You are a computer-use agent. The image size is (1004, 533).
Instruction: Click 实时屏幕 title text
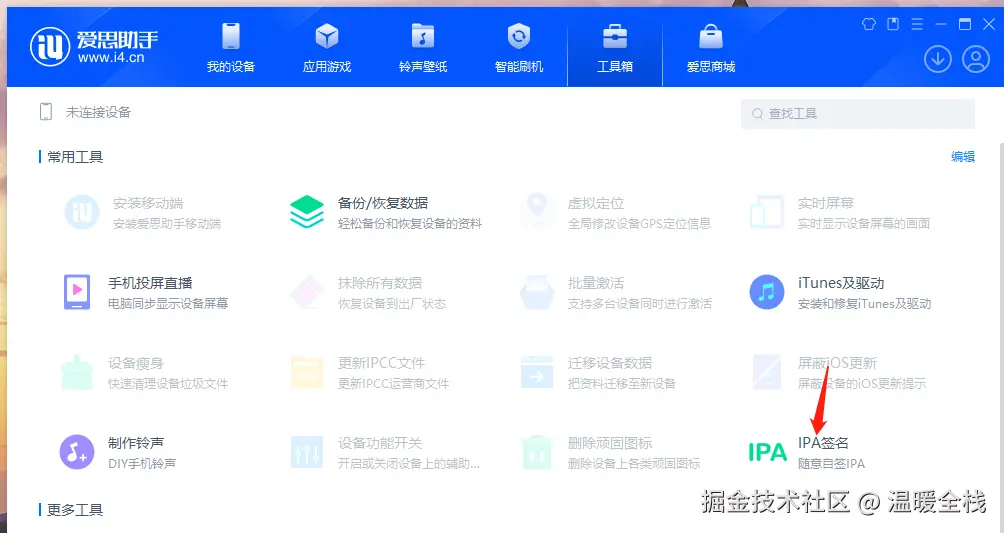point(826,203)
